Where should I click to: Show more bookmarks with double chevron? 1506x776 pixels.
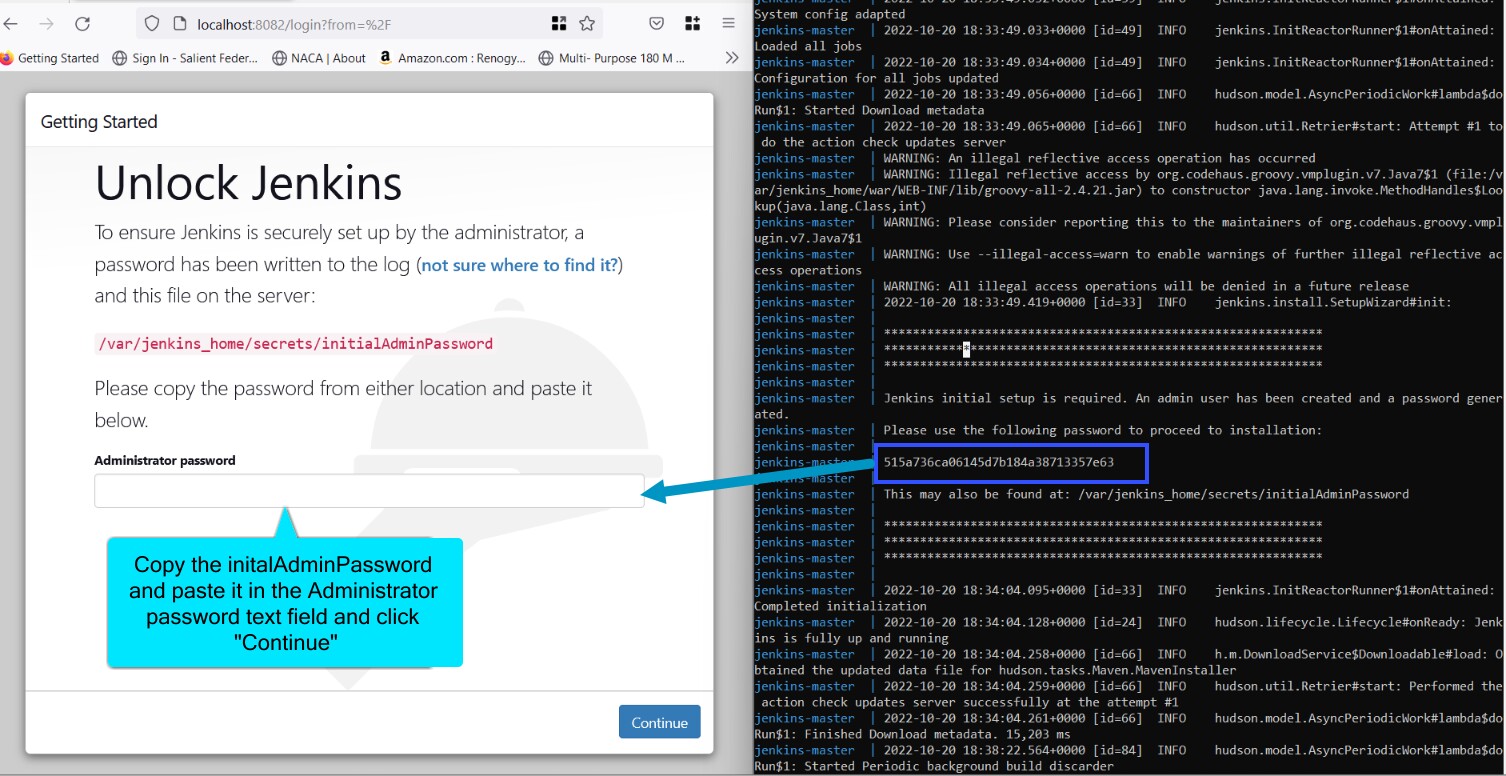[732, 58]
